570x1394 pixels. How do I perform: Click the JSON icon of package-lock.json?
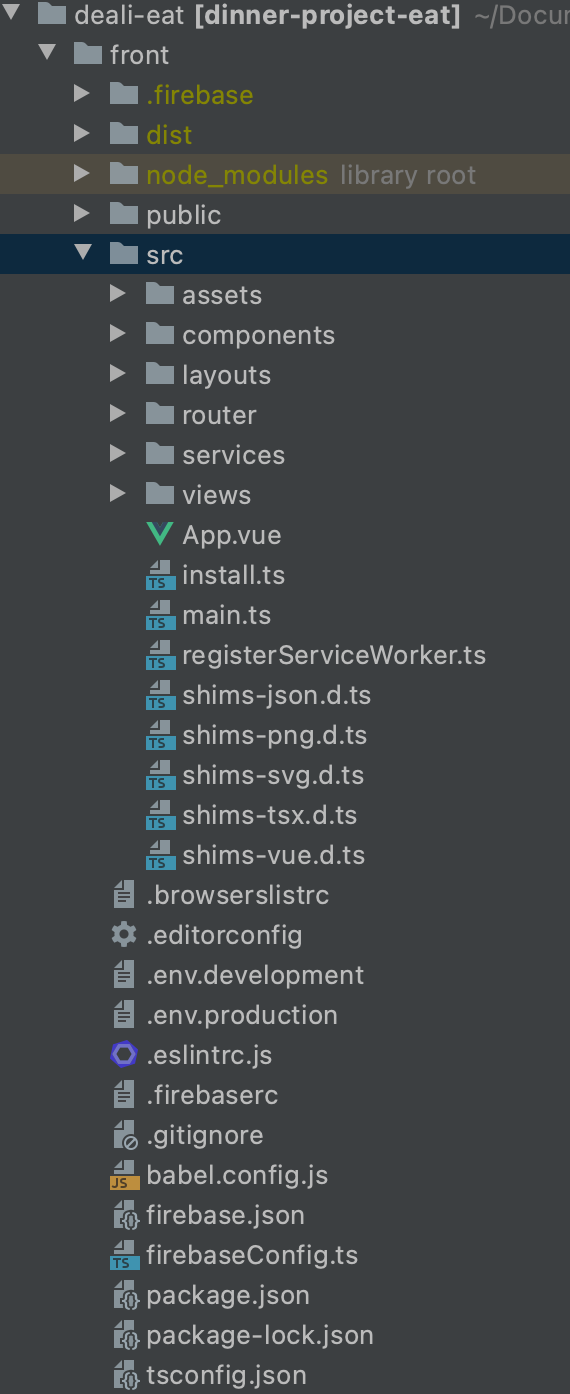pos(126,1336)
